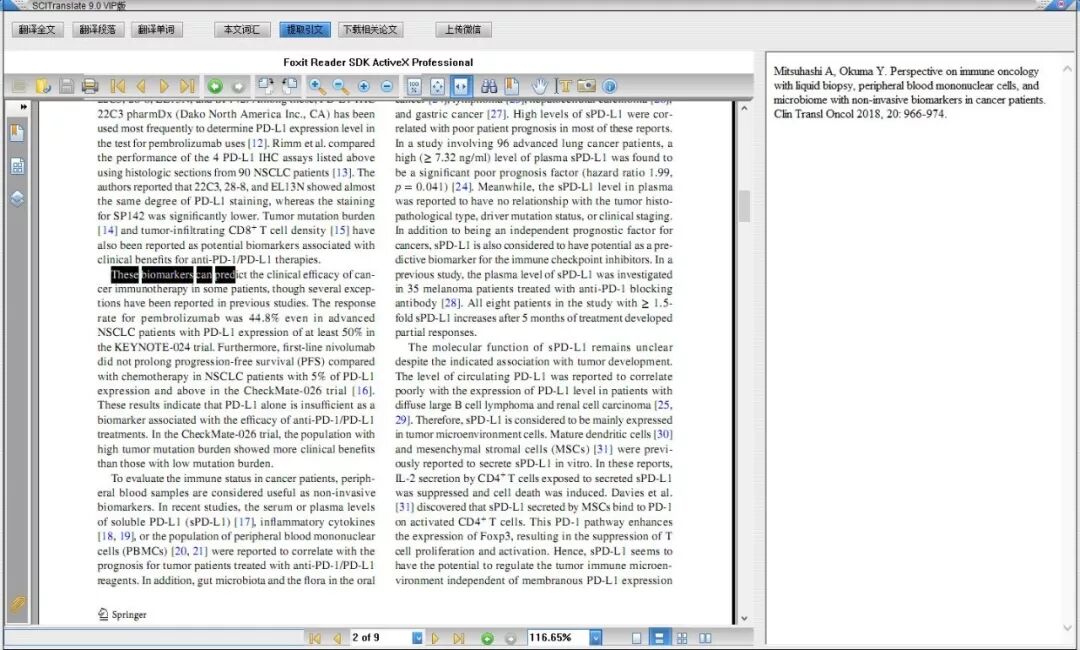Open reference link [24]

pos(461,187)
